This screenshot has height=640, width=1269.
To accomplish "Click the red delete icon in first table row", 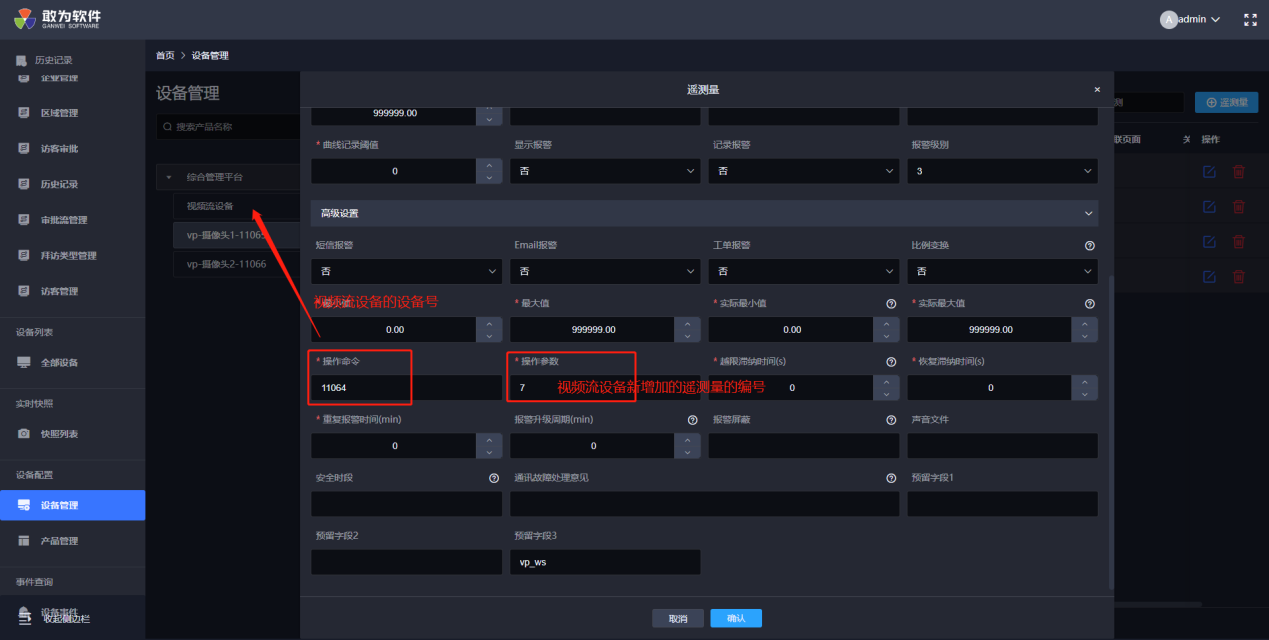I will click(x=1239, y=172).
